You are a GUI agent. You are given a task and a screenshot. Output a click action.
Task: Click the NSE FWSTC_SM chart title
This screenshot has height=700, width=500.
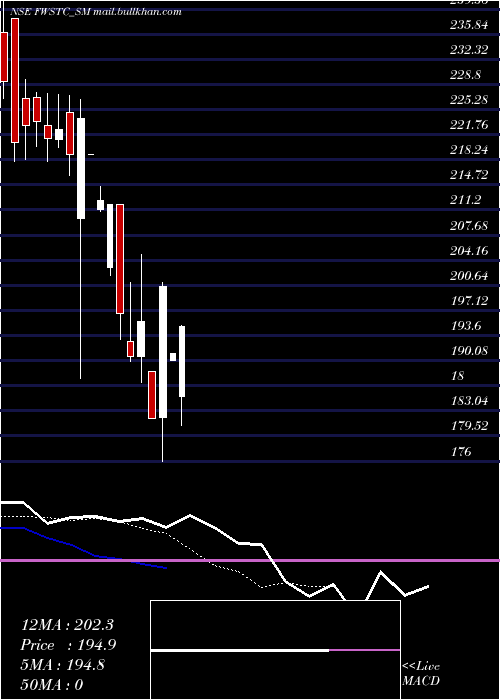click(96, 12)
